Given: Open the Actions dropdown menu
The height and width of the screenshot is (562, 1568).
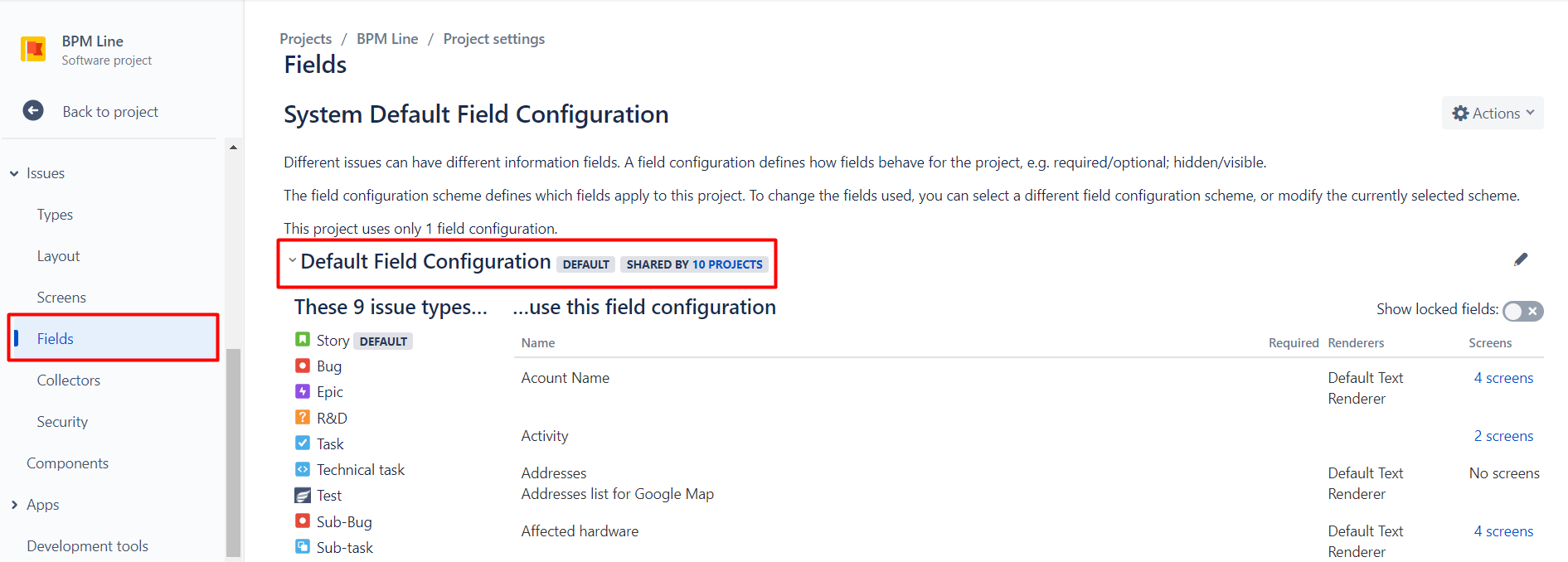Looking at the screenshot, I should coord(1493,114).
